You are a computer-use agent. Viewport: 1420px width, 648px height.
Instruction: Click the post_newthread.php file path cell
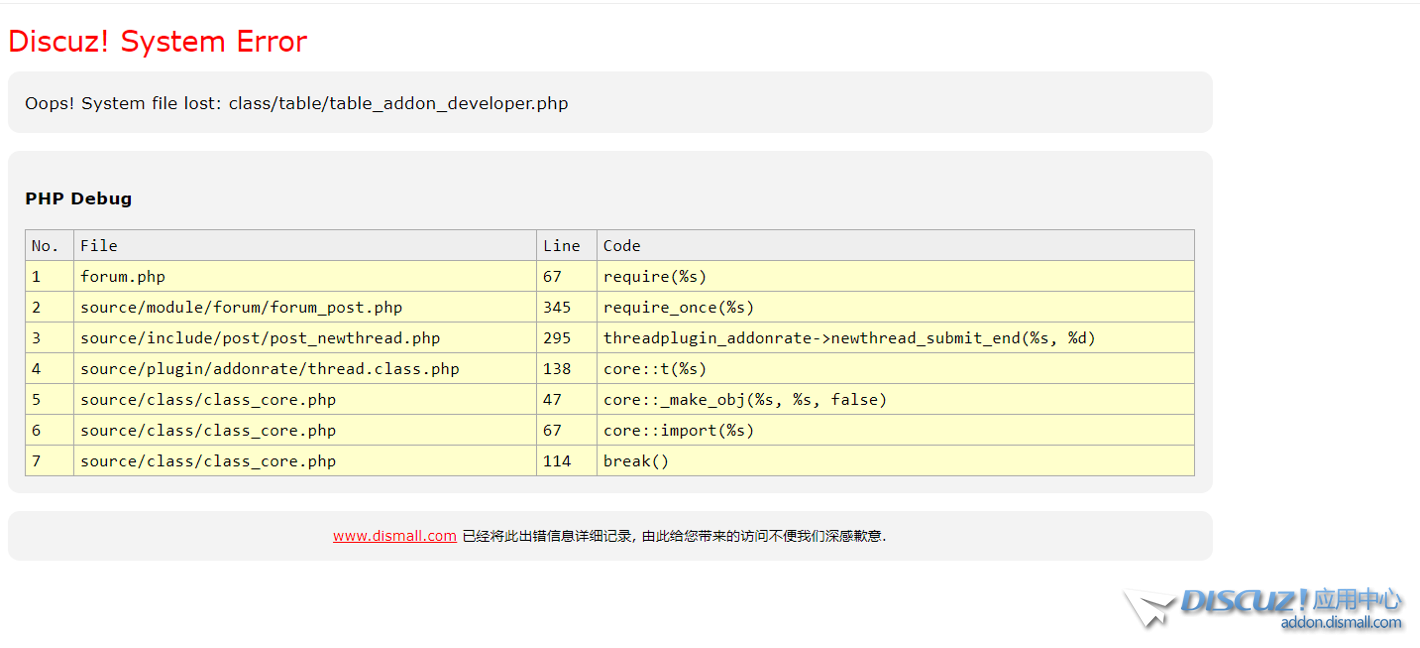pyautogui.click(x=260, y=338)
